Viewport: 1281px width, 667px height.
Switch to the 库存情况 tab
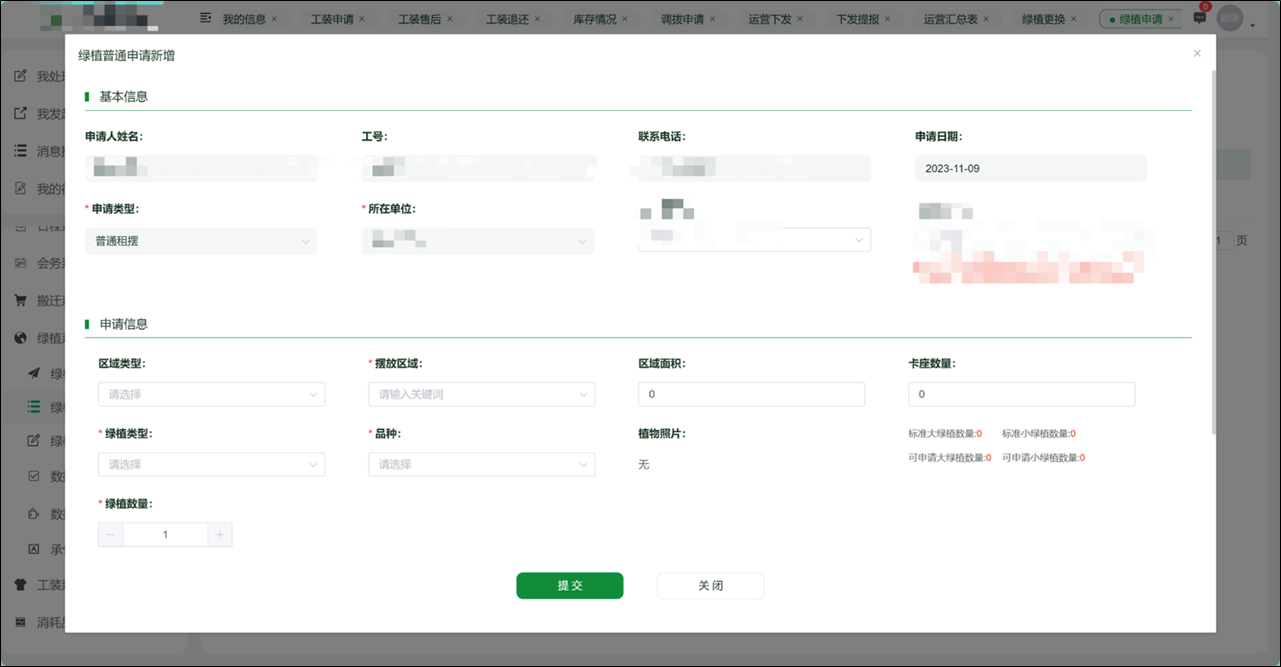[594, 17]
